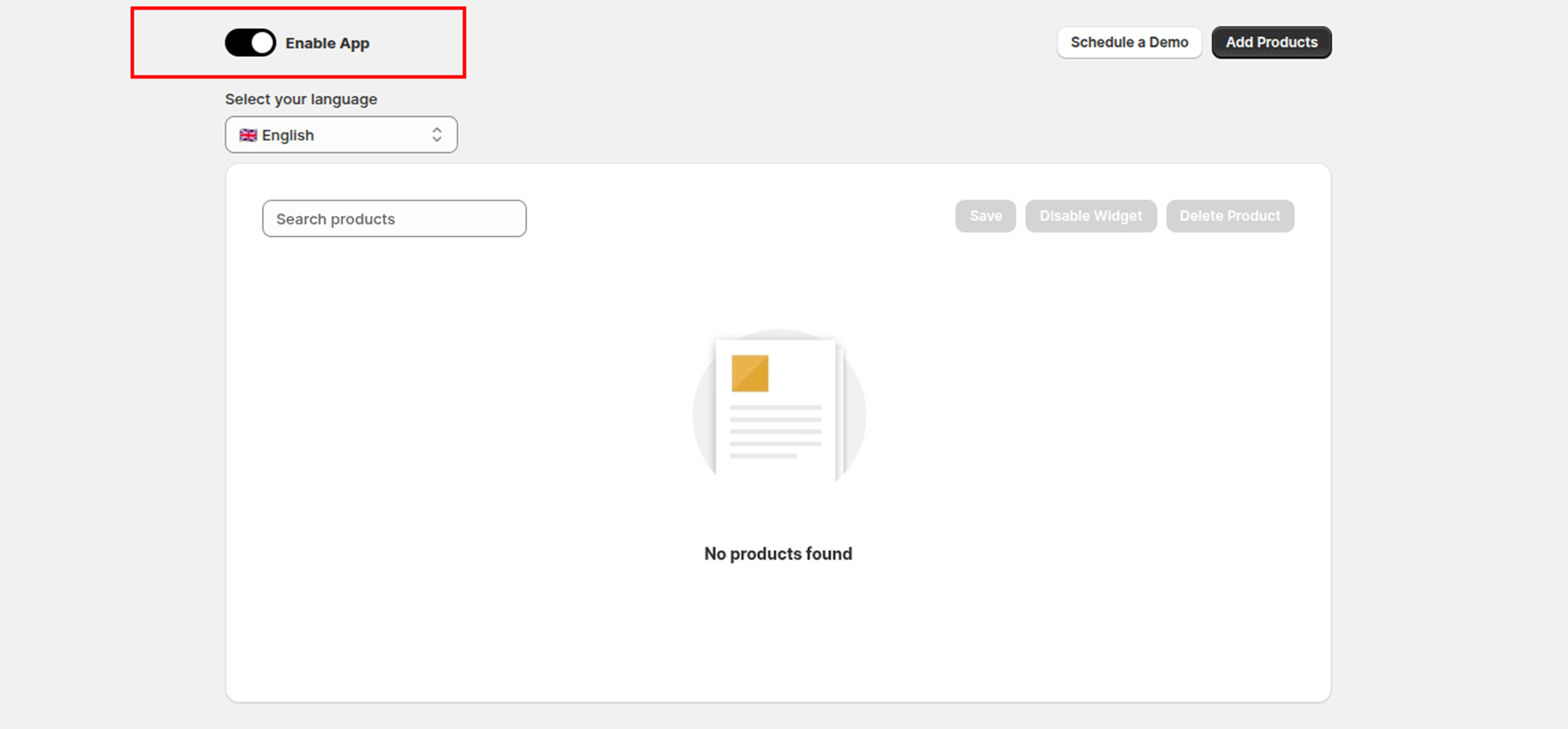Screen dimensions: 1568x729
Task: Click the grey text lines in document graphic
Action: 775,431
